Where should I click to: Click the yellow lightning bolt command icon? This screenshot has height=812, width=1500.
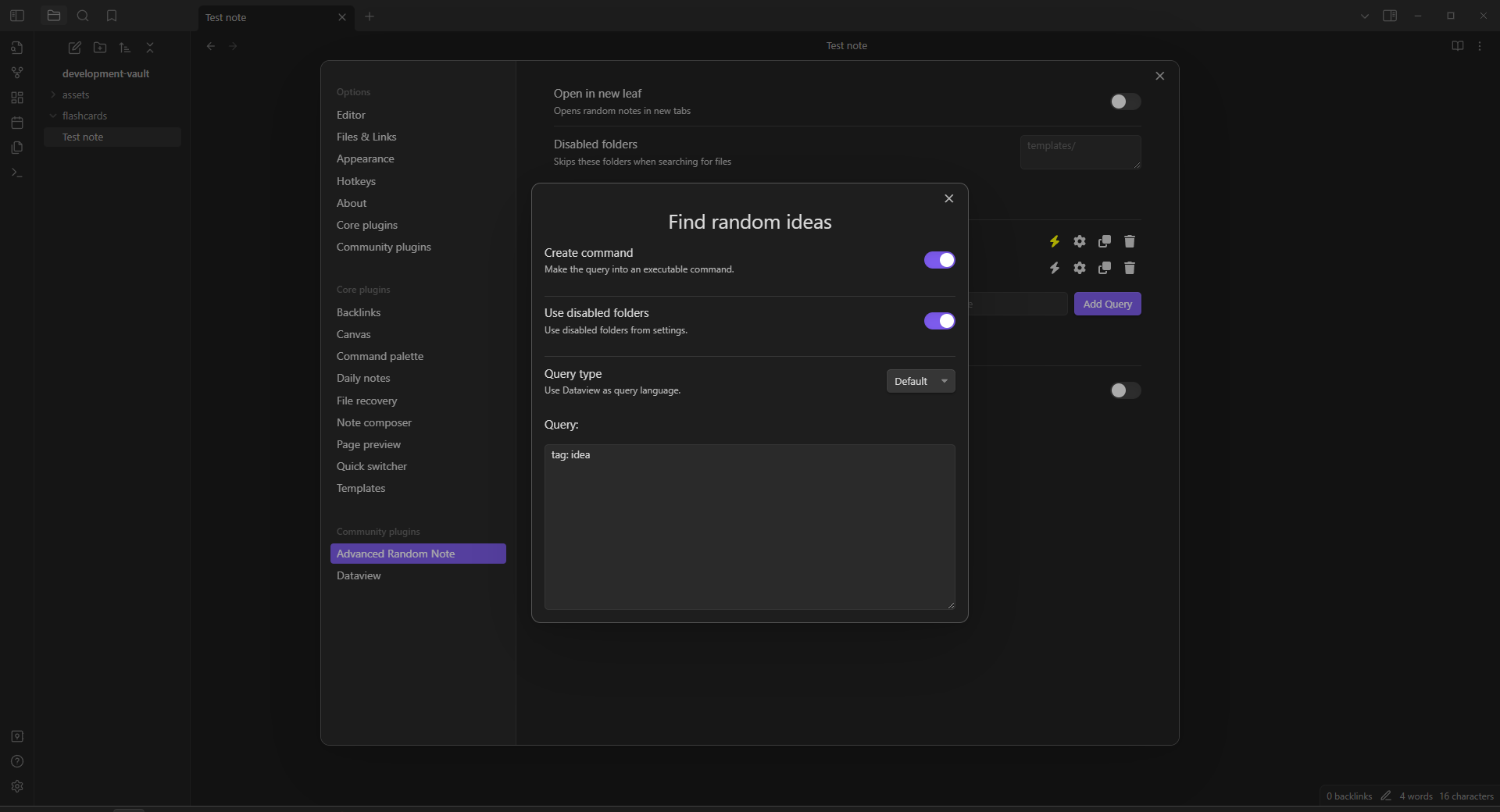[x=1055, y=241]
